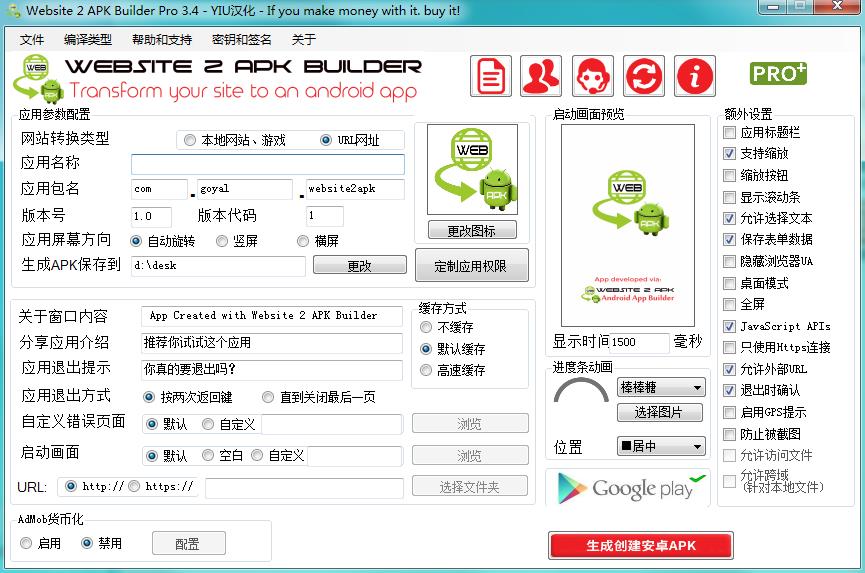Click the URL address input field
Image resolution: width=865 pixels, height=573 pixels.
click(304, 488)
